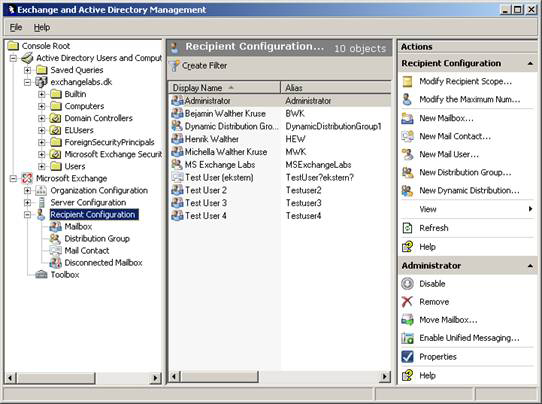
Task: Click the Modify Recipient Scope icon
Action: [408, 82]
